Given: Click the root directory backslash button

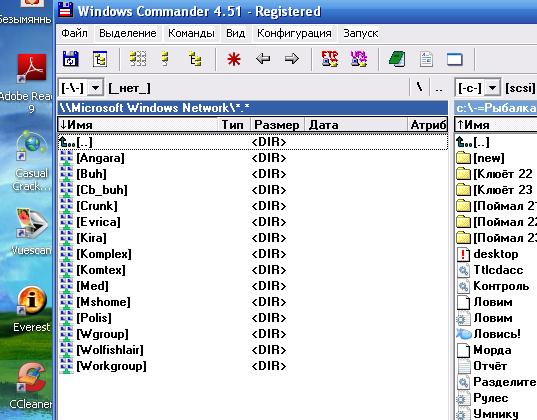Looking at the screenshot, I should (419, 88).
